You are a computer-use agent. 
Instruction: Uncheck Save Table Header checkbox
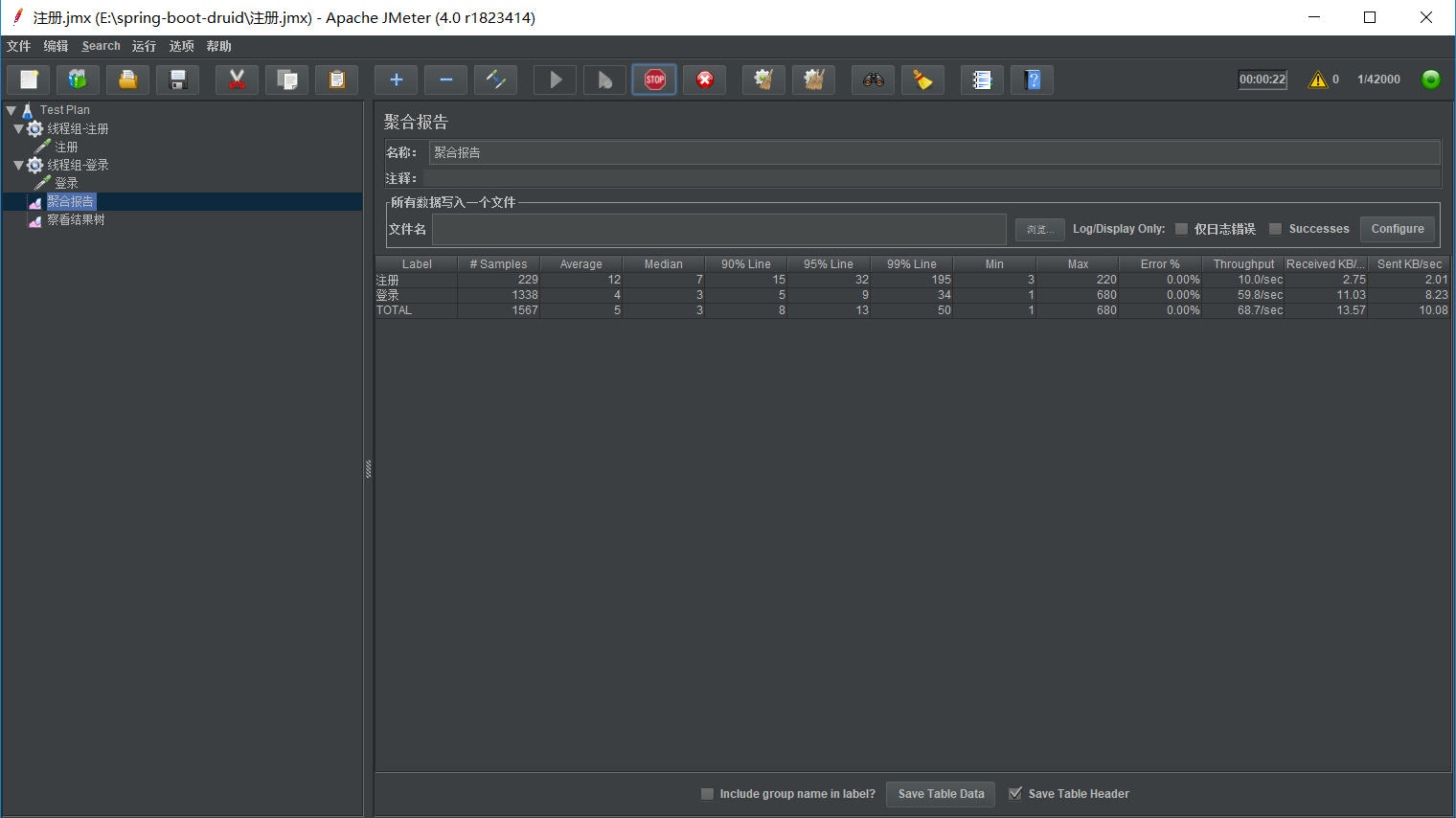point(1015,794)
